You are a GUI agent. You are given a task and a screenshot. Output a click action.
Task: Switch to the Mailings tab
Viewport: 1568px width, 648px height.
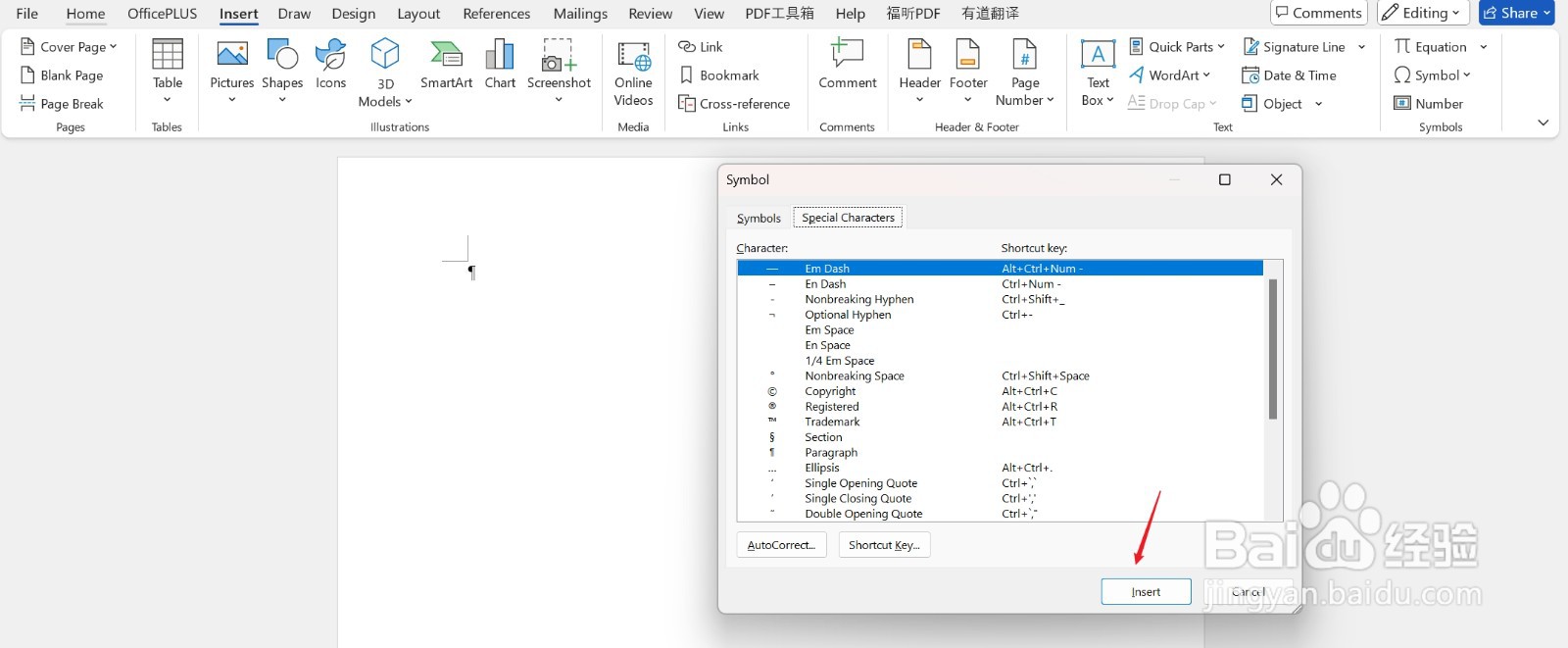pos(580,14)
